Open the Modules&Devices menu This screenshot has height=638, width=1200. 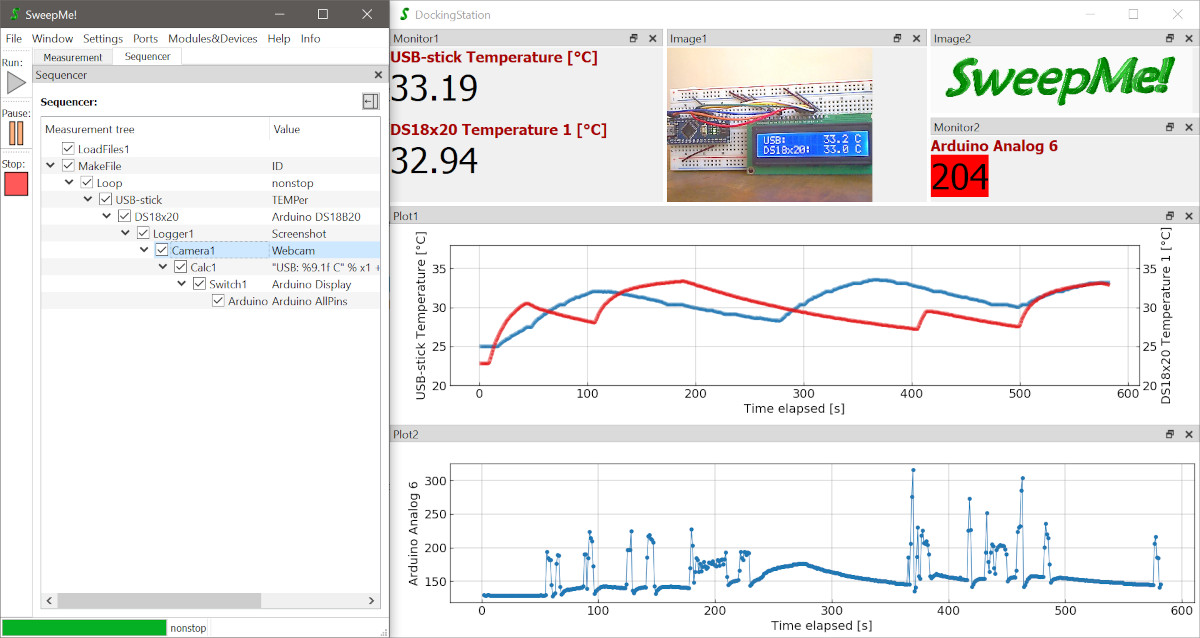point(212,39)
